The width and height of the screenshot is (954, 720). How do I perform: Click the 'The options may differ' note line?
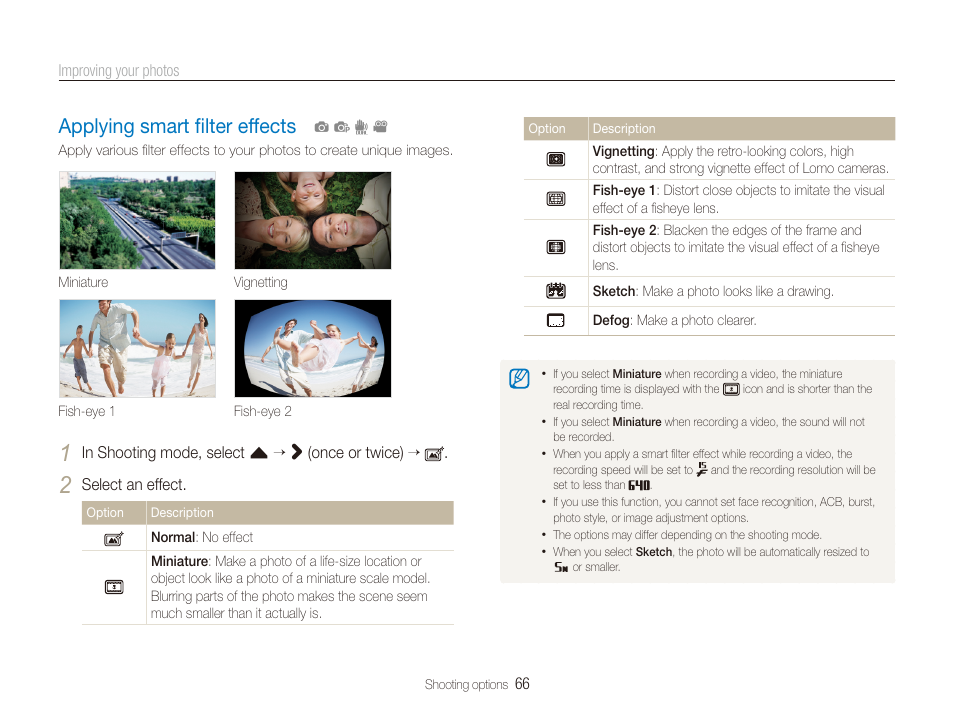687,535
